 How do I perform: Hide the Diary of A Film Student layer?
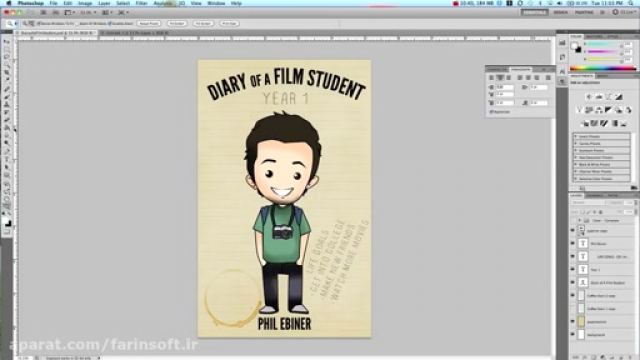(x=573, y=282)
